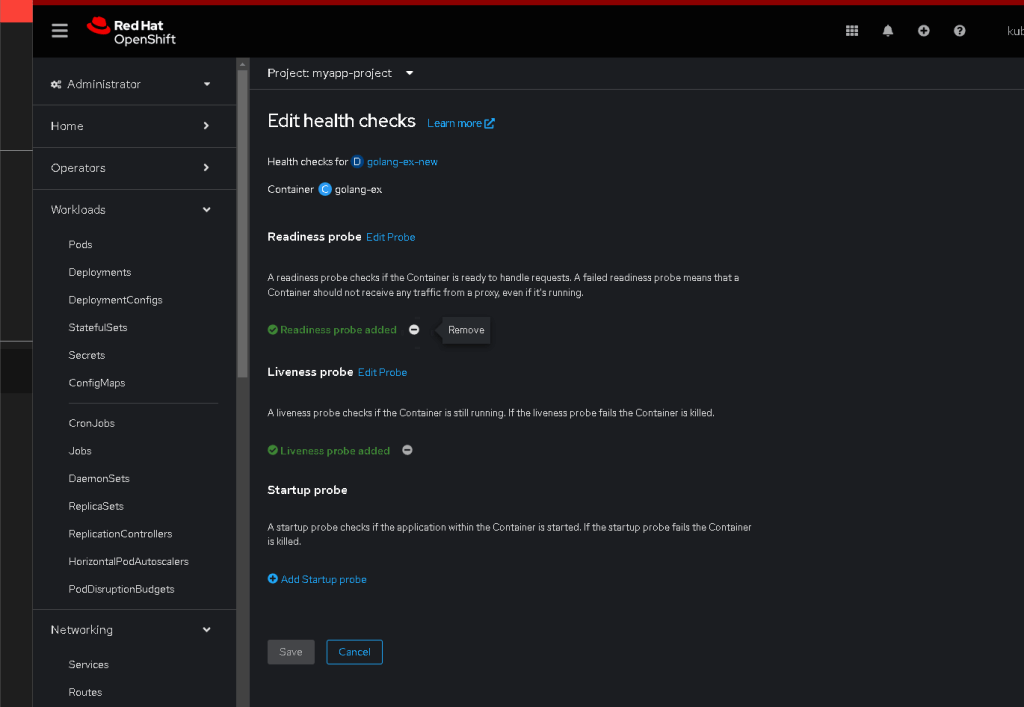Click the 'Startup probe' heading
The width and height of the screenshot is (1024, 707).
(x=307, y=490)
